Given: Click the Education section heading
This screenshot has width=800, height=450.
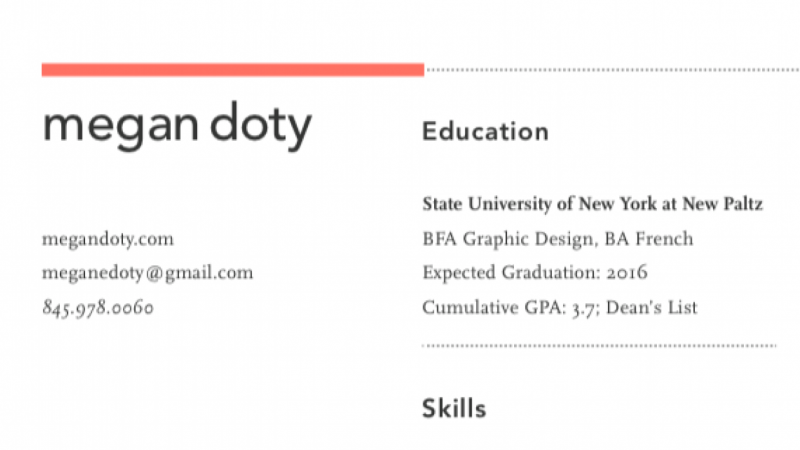Looking at the screenshot, I should pyautogui.click(x=485, y=131).
